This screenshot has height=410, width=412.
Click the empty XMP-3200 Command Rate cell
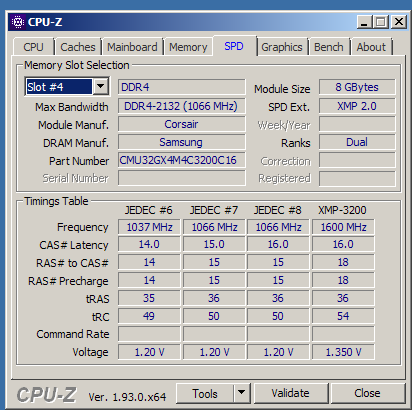(343, 334)
